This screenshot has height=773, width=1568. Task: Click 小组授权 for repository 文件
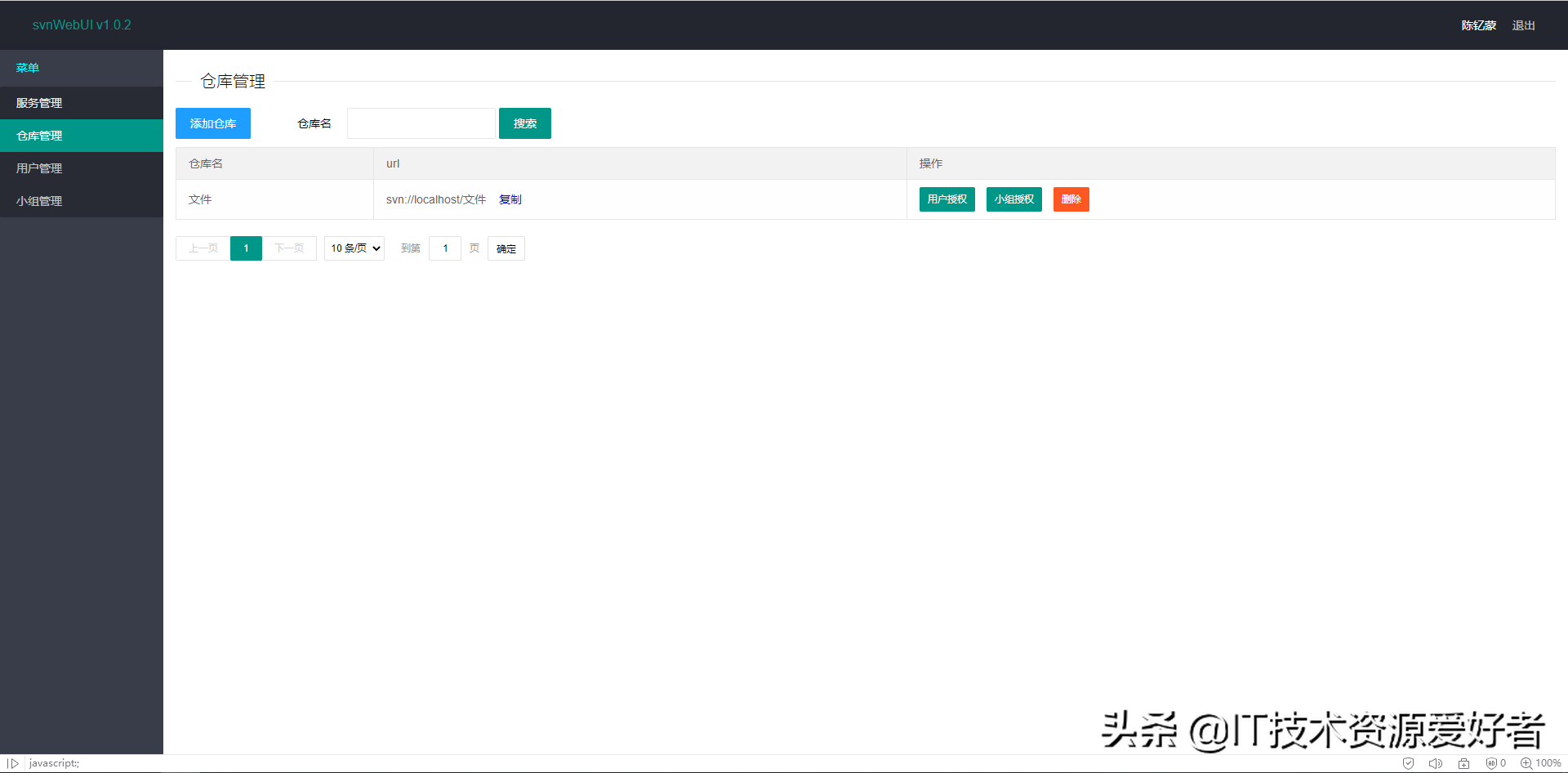click(1013, 199)
